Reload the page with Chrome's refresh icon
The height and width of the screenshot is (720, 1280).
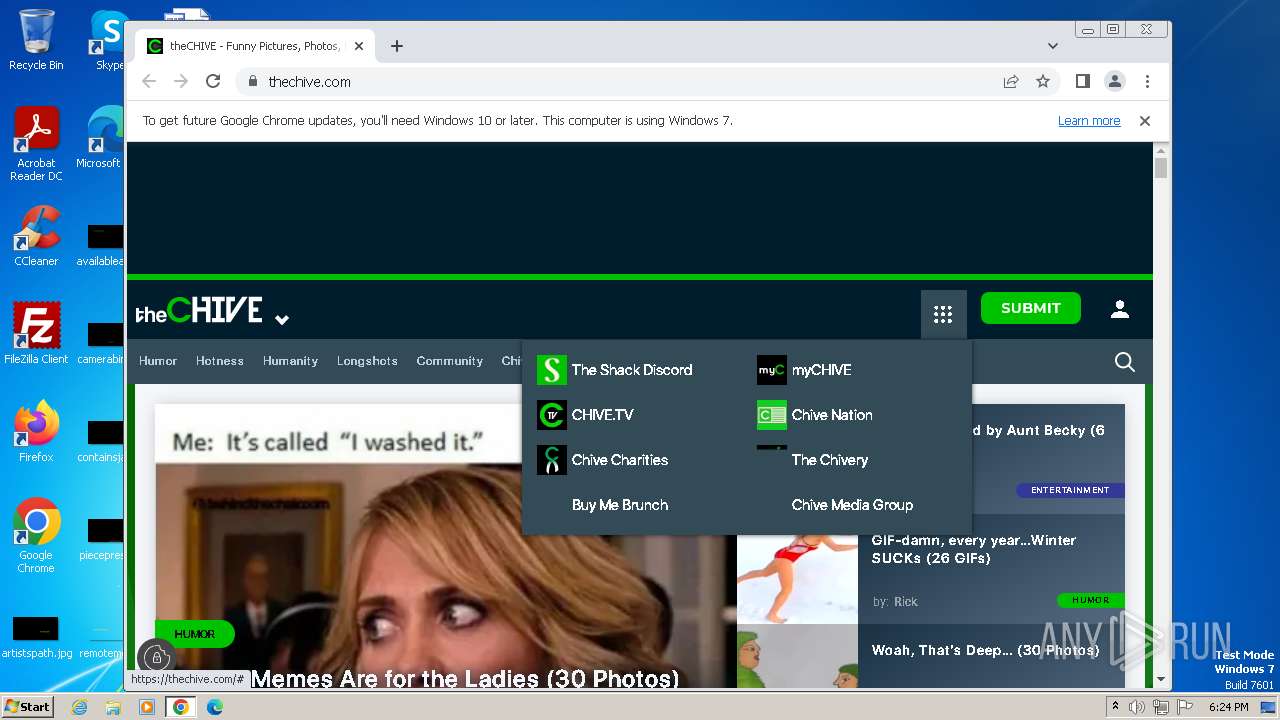tap(213, 81)
